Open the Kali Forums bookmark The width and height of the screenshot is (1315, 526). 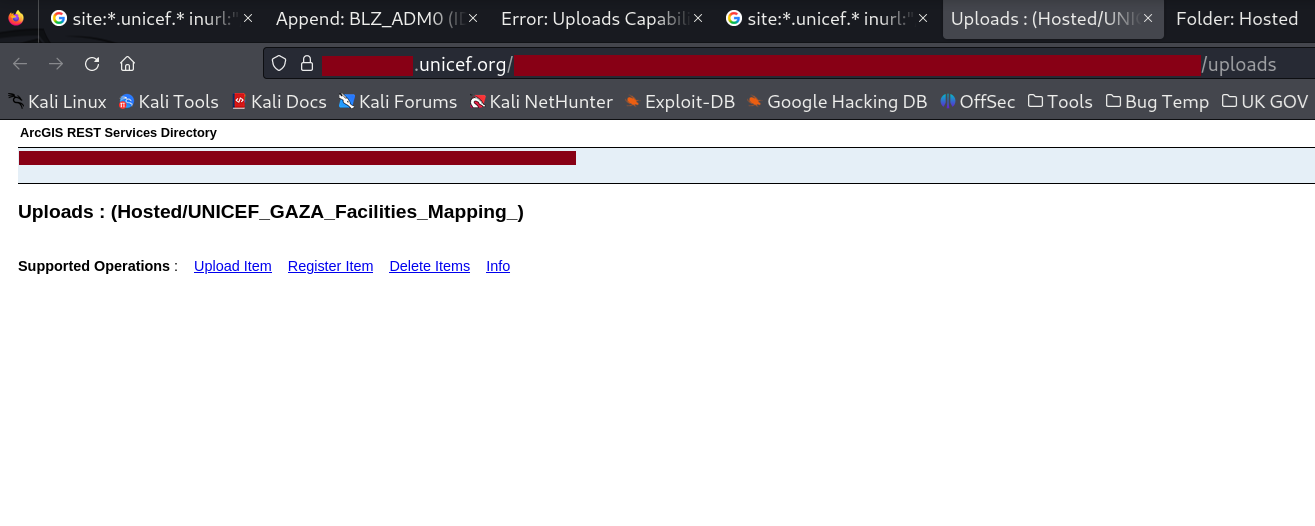click(x=398, y=101)
